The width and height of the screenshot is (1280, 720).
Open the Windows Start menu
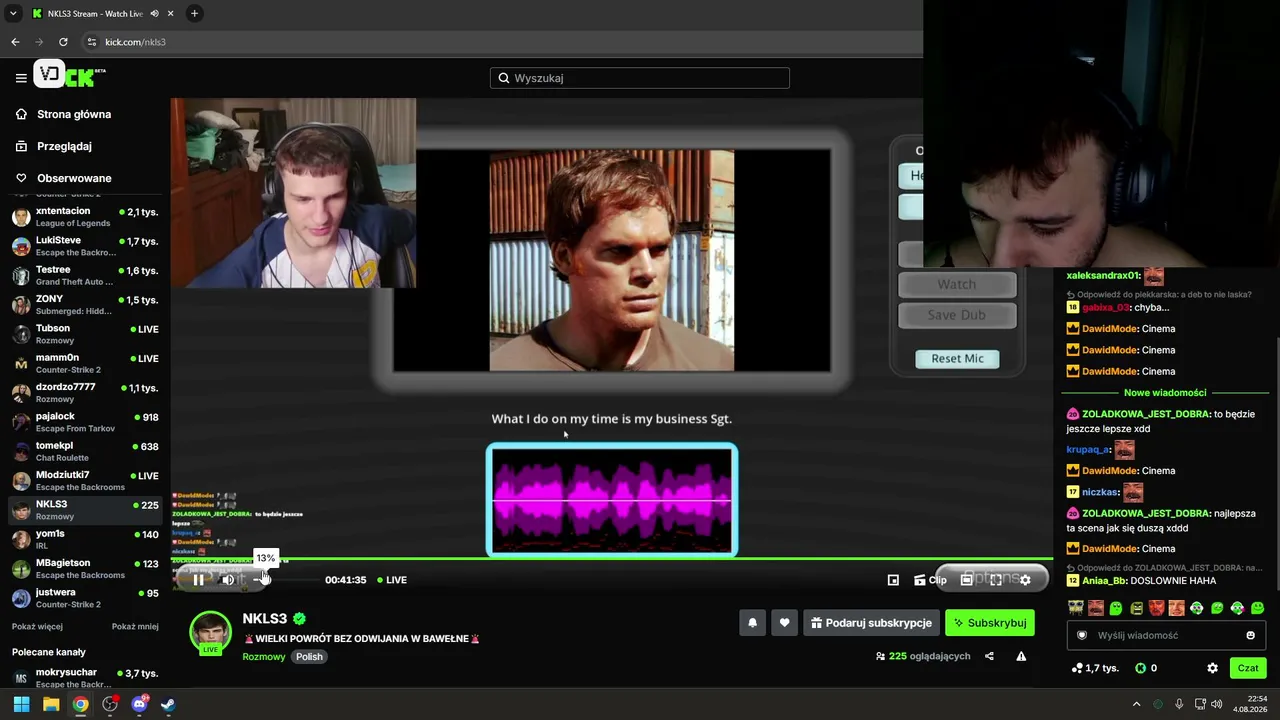[x=21, y=704]
